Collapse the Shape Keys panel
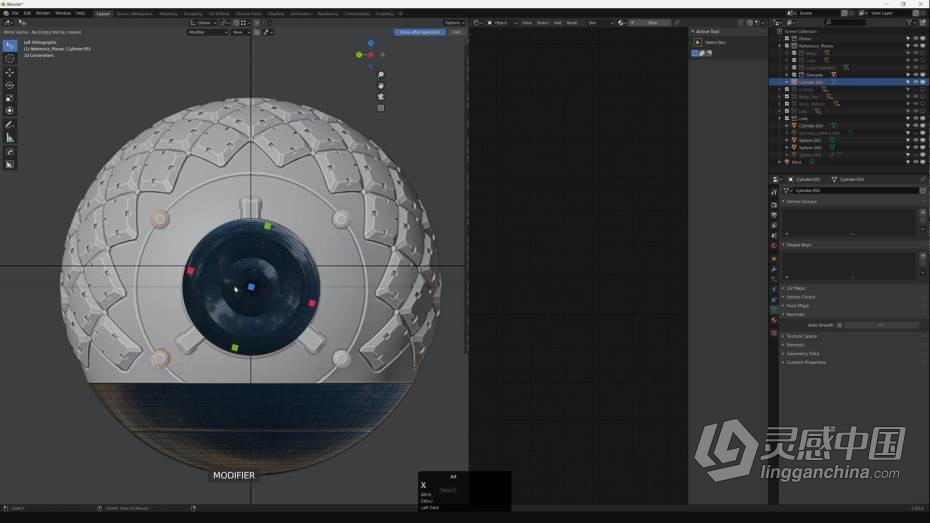 point(798,245)
